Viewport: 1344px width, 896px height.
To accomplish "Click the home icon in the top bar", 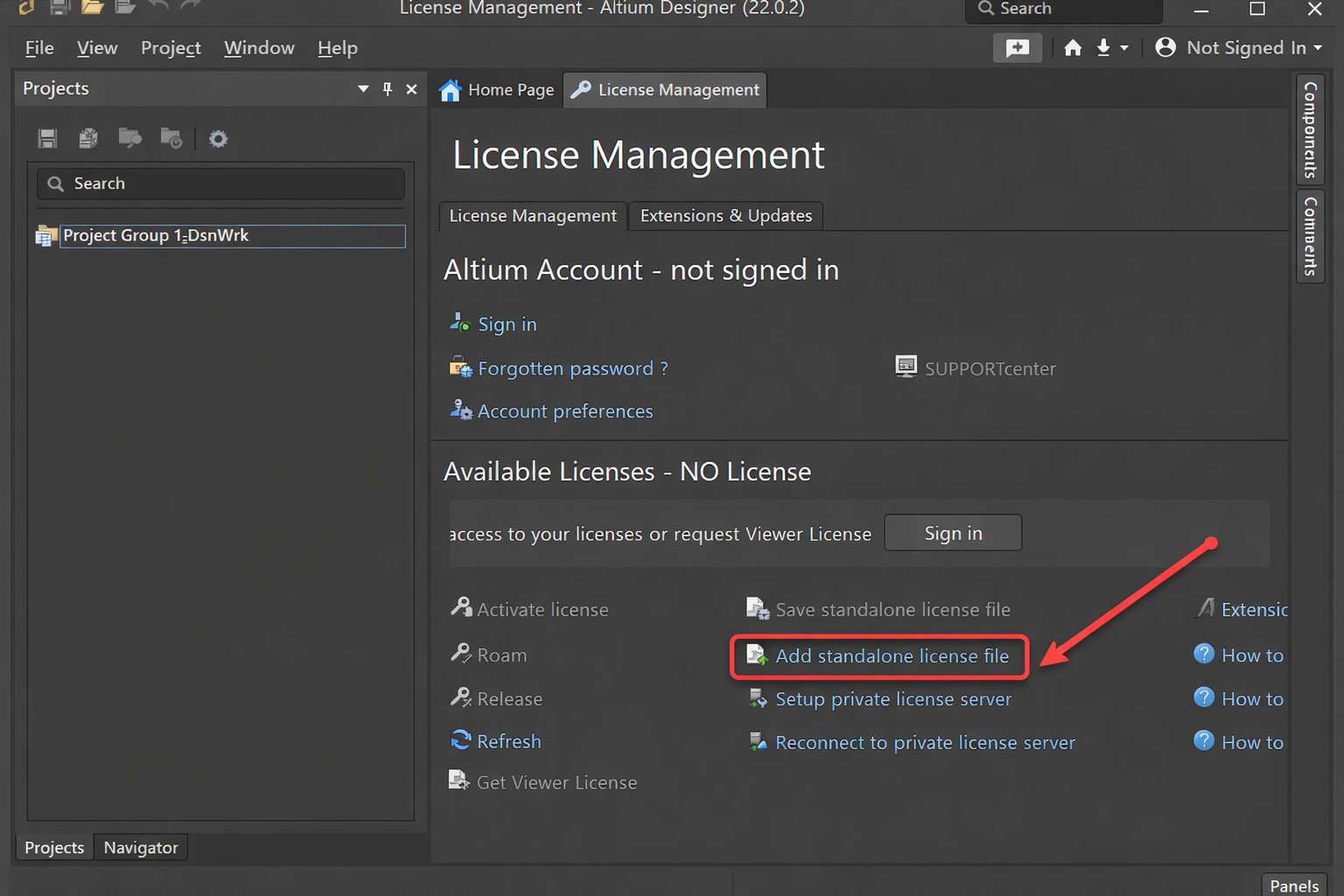I will 1073,48.
